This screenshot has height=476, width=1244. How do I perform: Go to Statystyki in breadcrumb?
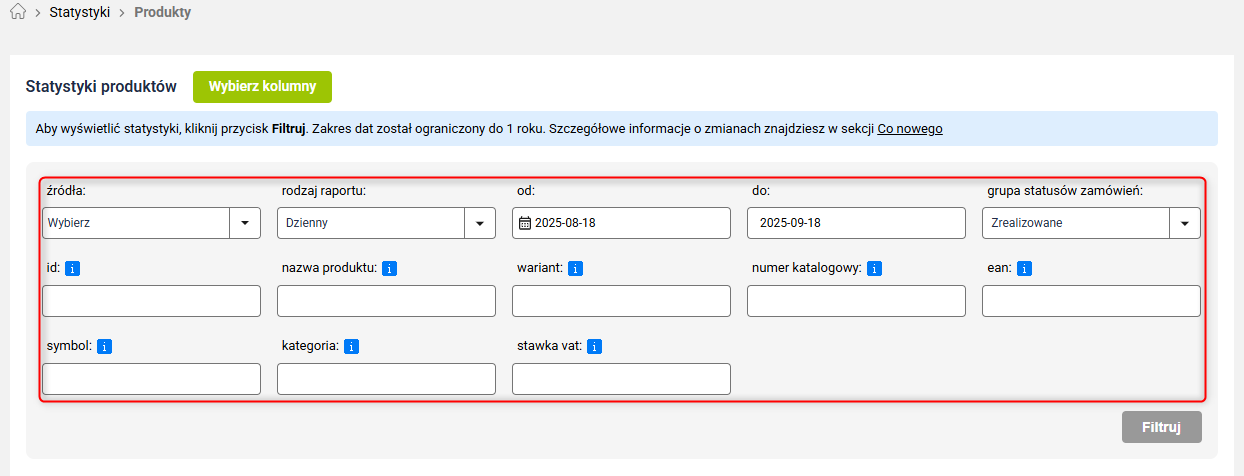(80, 13)
